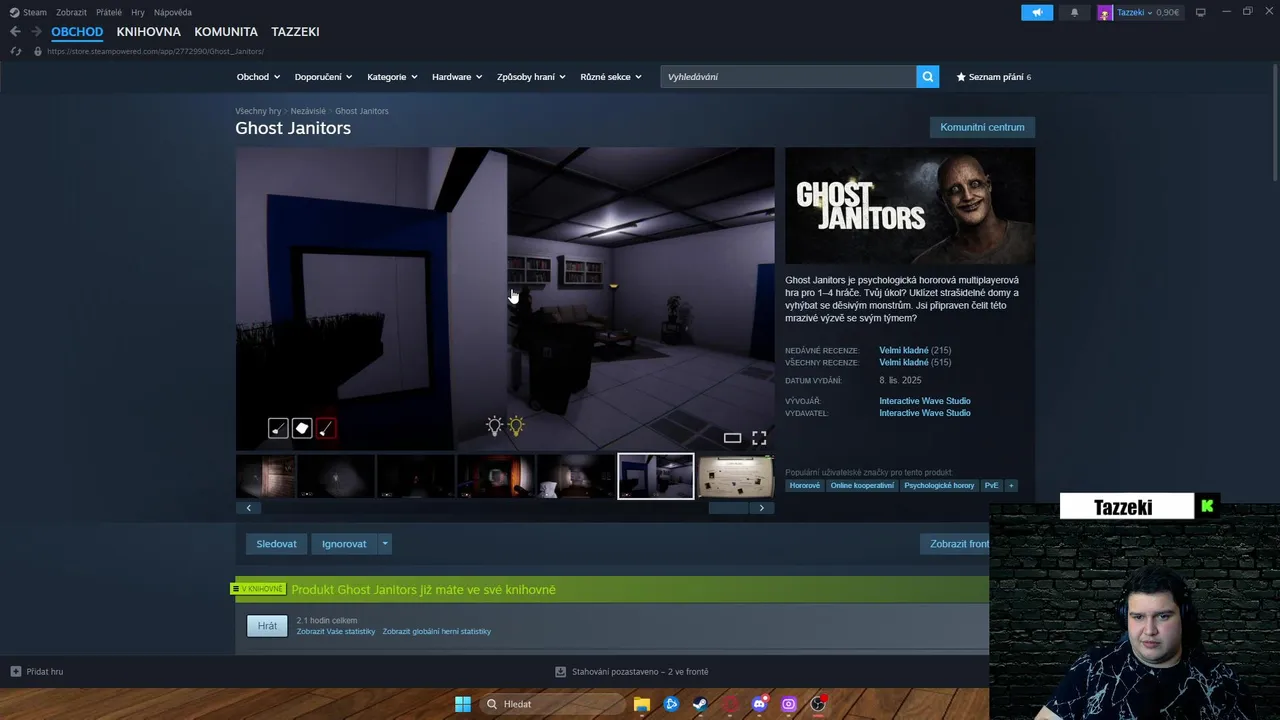This screenshot has width=1280, height=720.
Task: Click the Zobrazit frontu button
Action: [955, 544]
